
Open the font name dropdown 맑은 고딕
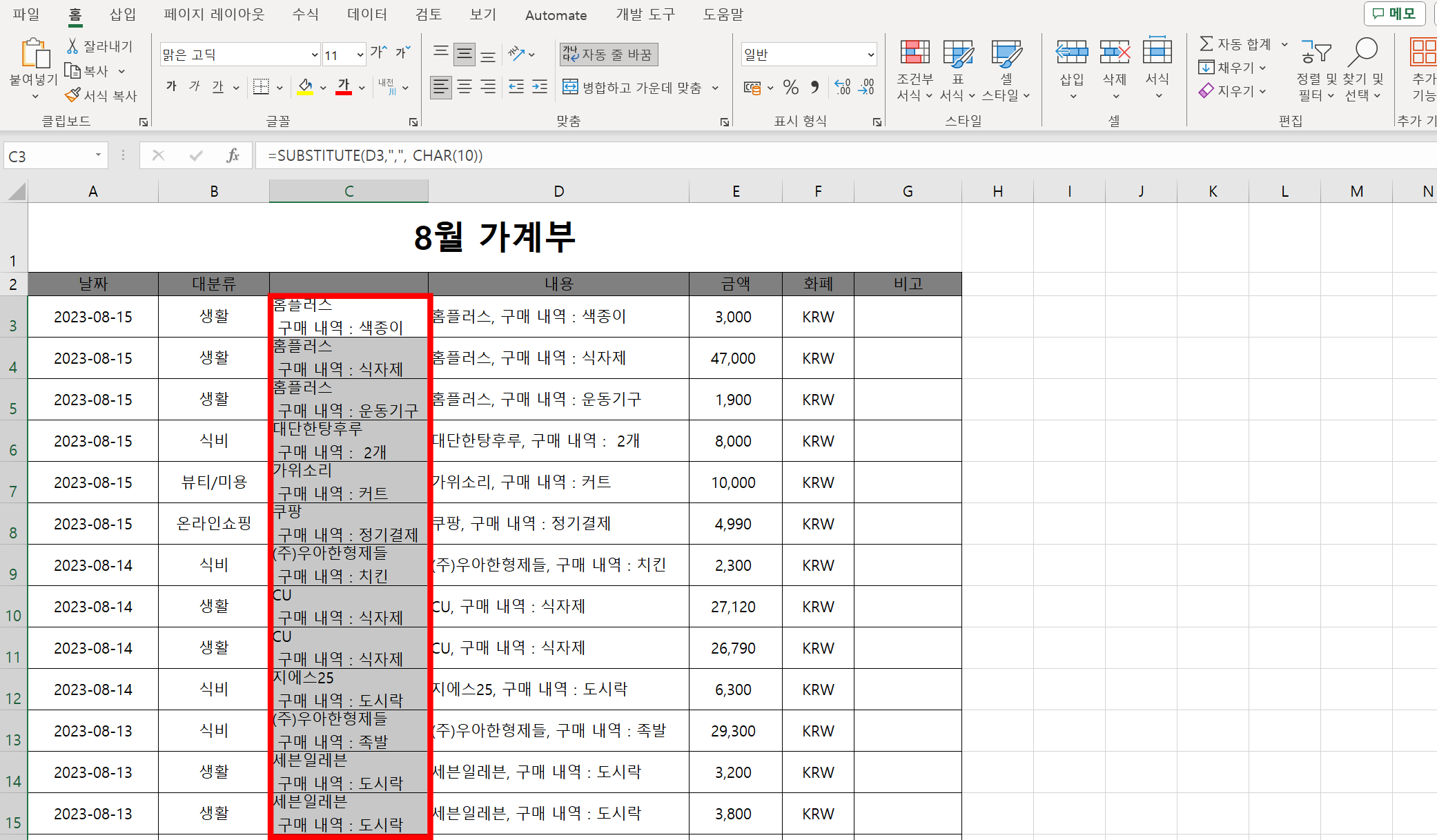coord(314,55)
